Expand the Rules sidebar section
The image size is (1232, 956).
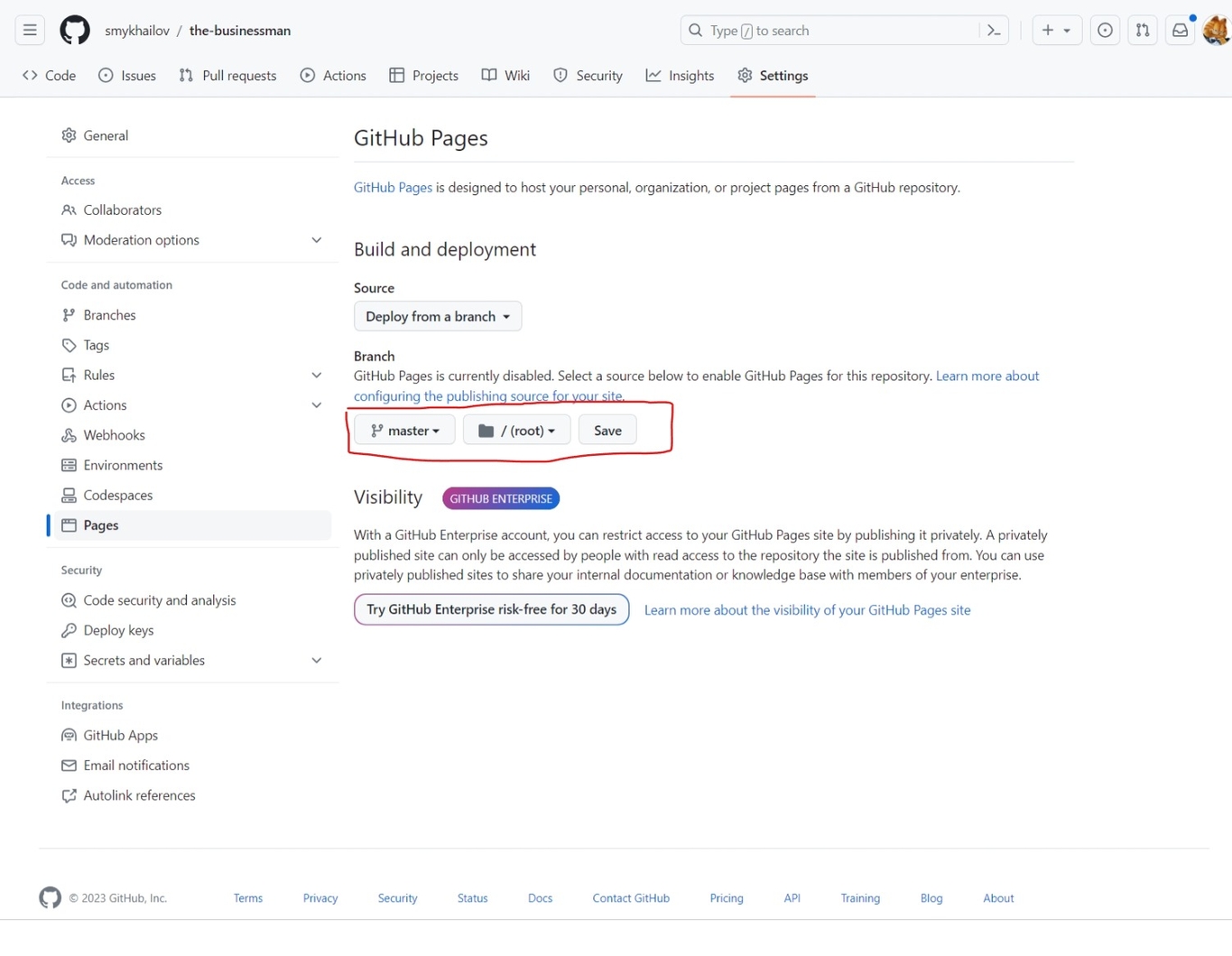[x=192, y=375]
